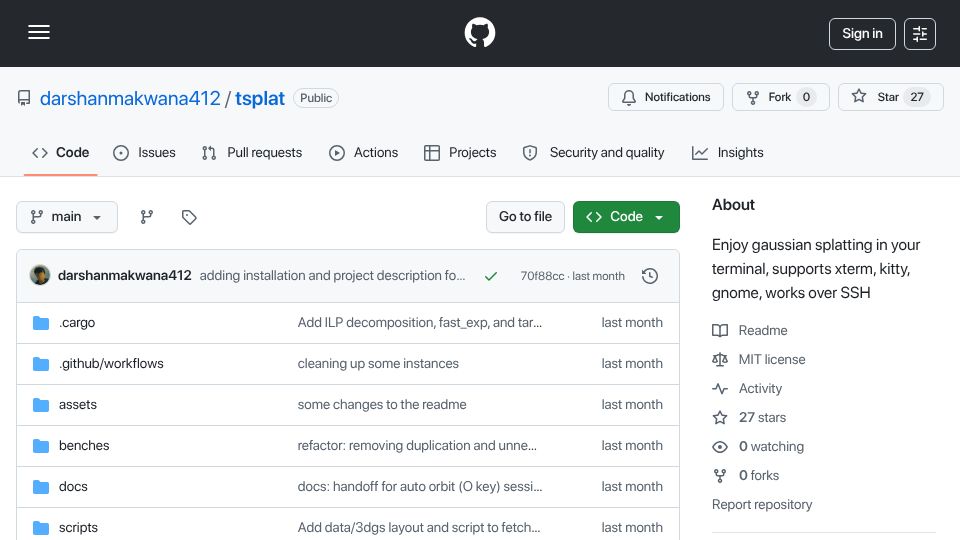Go to the Actions tab
Screen dimensions: 960x540
point(364,152)
